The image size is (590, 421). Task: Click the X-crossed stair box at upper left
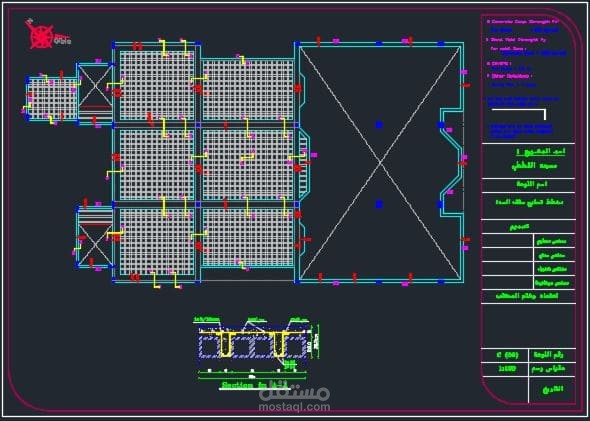[x=95, y=86]
